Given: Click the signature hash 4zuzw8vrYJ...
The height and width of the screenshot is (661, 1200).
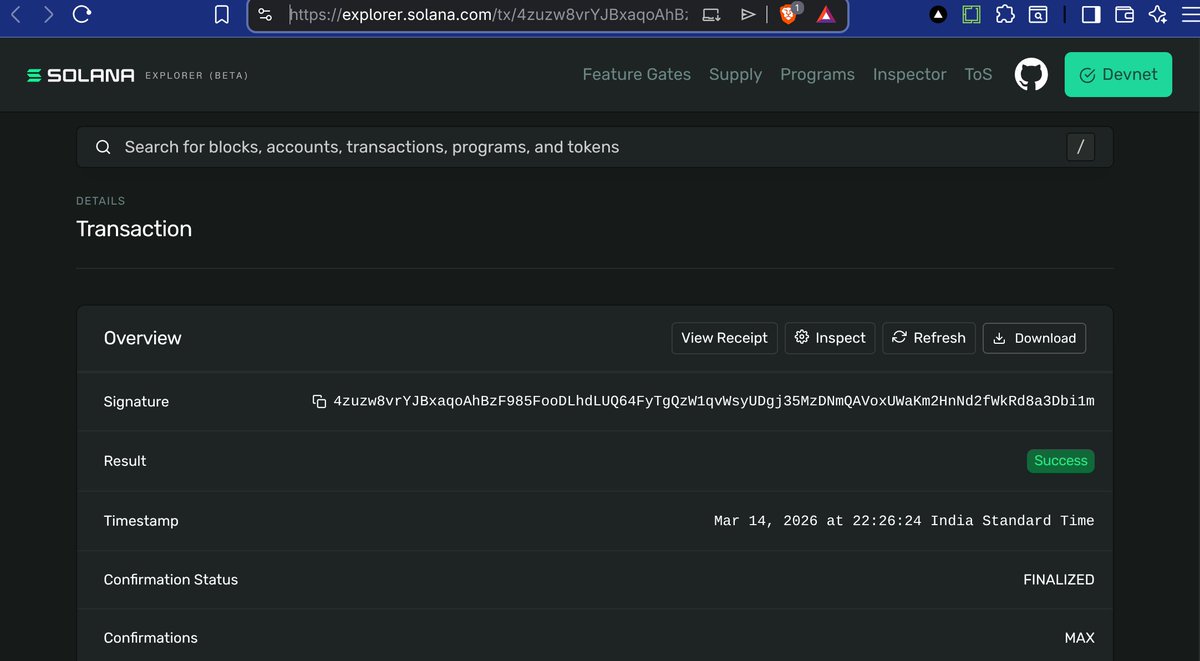Looking at the screenshot, I should [714, 401].
